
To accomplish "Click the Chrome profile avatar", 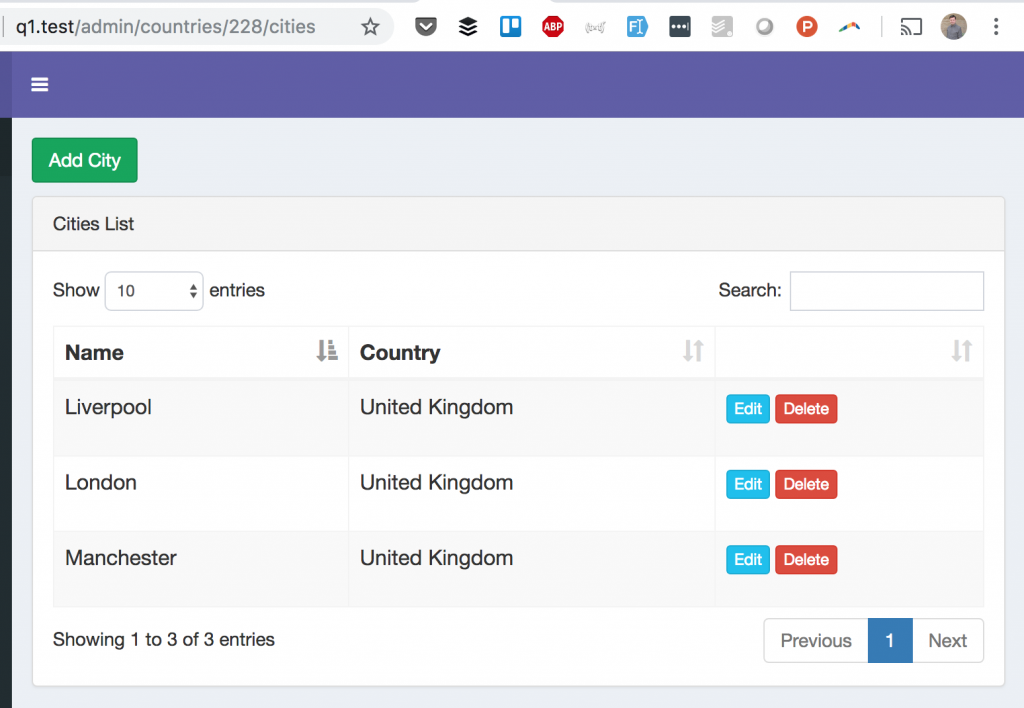I will click(953, 26).
